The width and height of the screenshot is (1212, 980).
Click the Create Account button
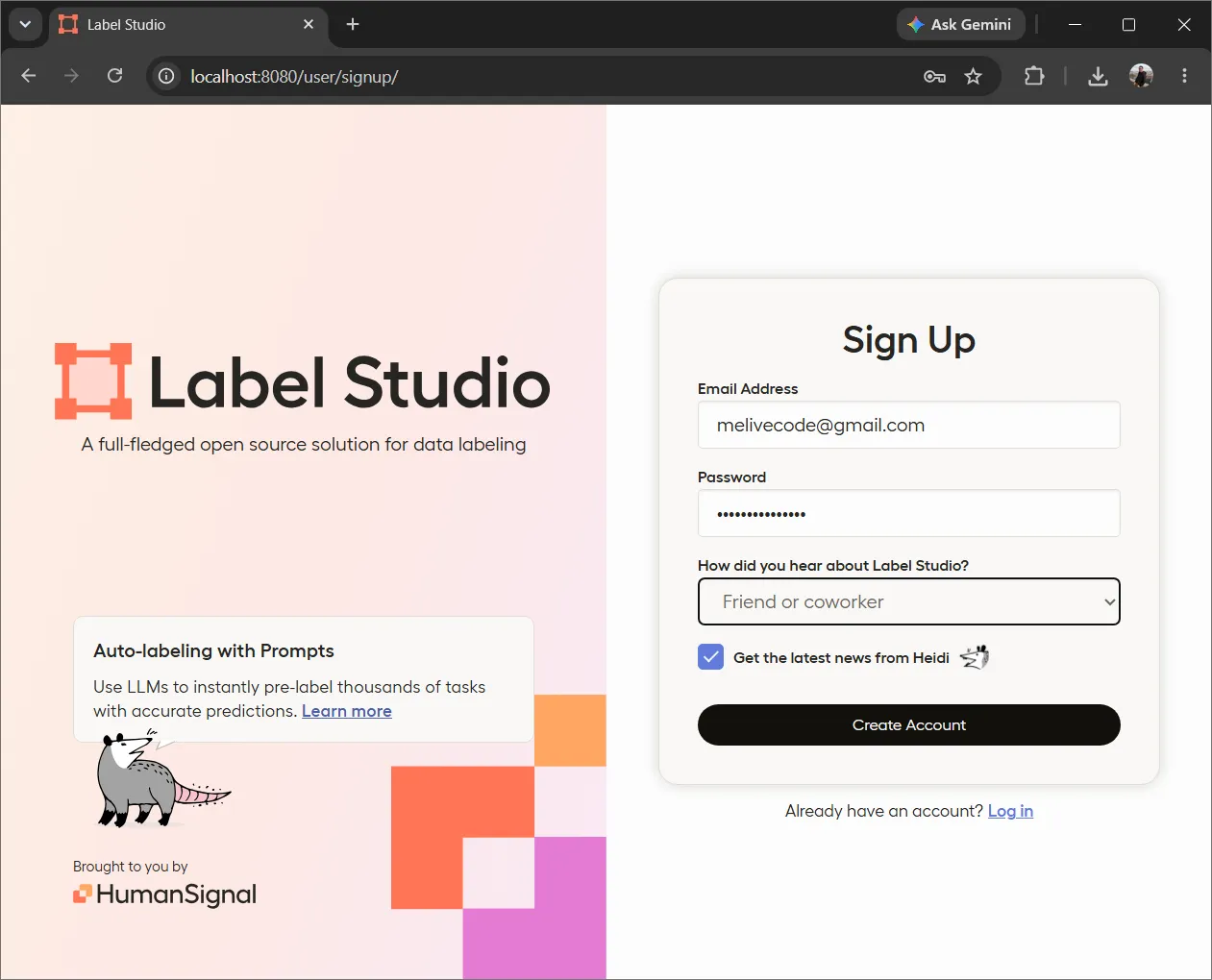click(908, 724)
